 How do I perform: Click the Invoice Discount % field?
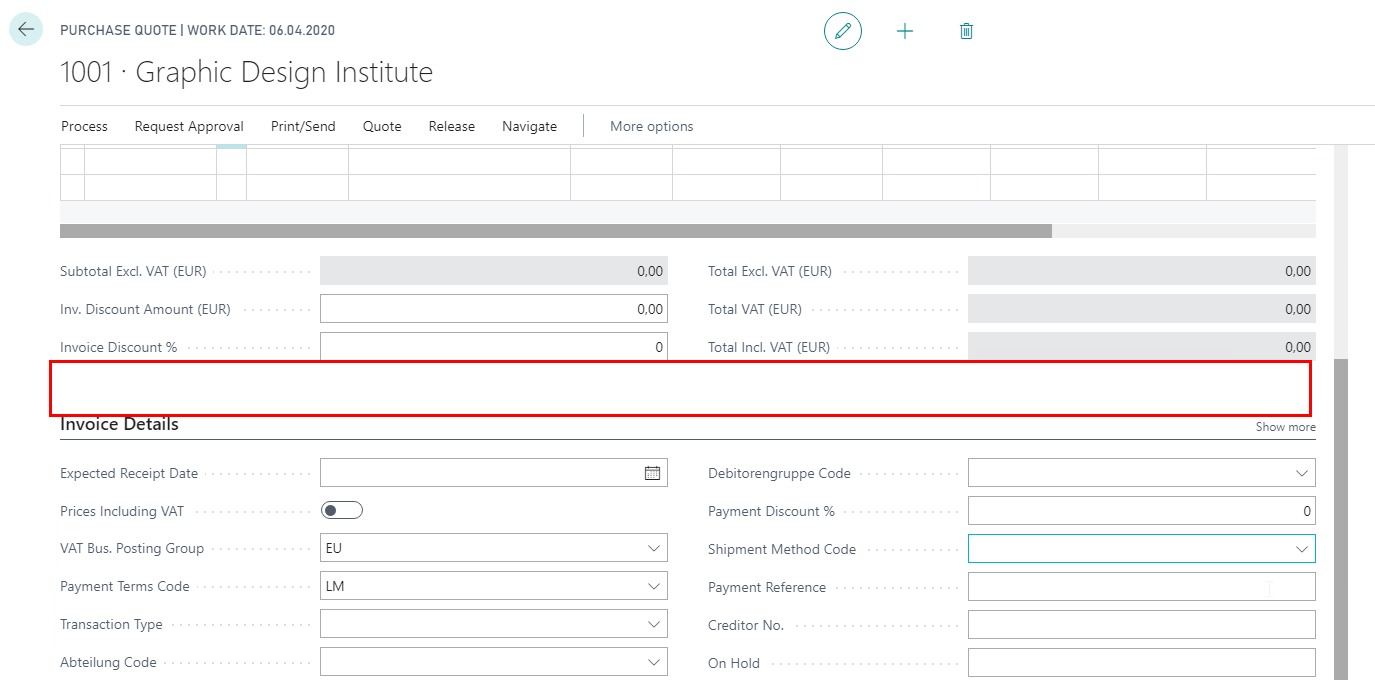click(493, 346)
